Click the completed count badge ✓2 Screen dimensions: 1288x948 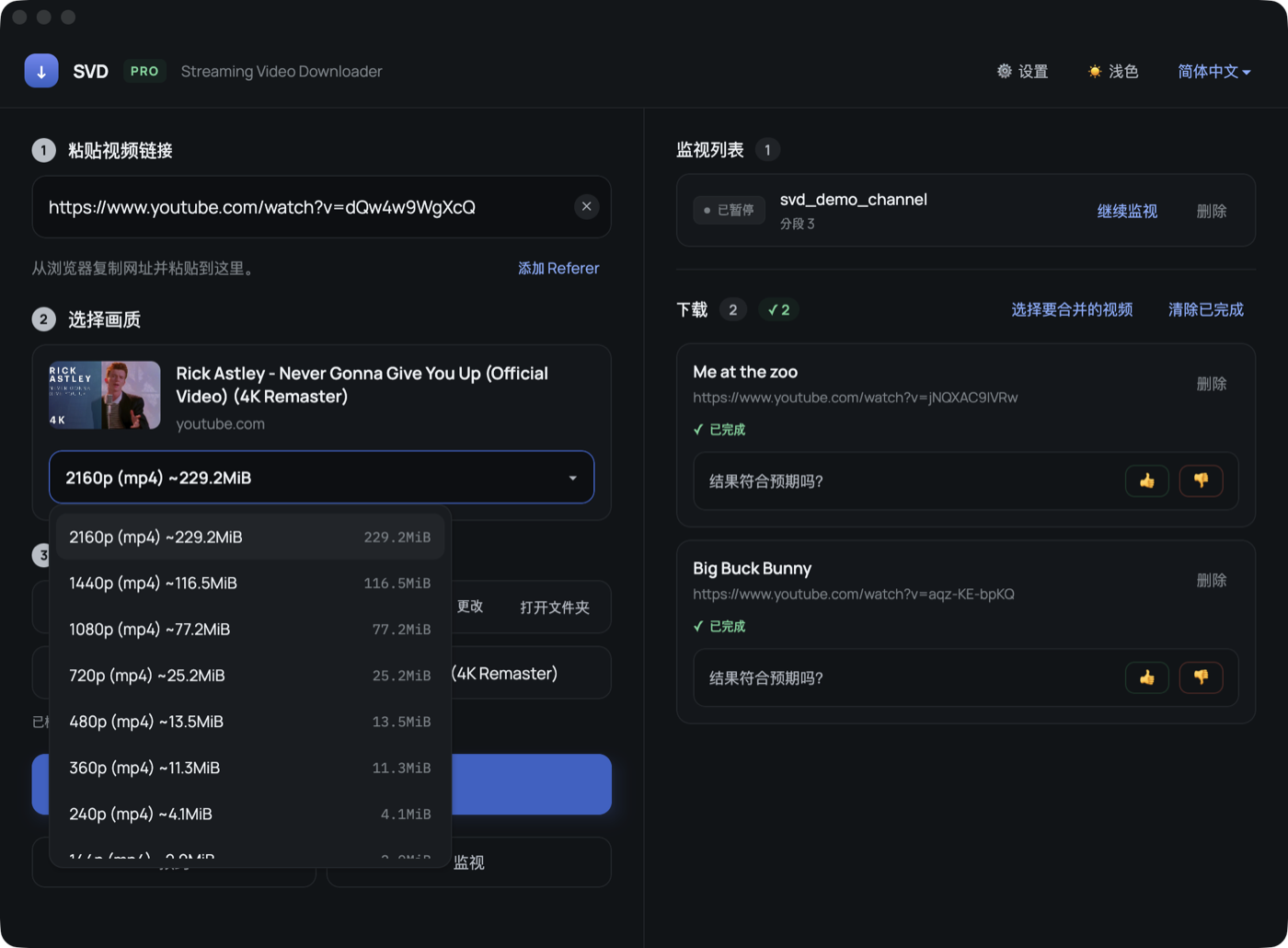[778, 309]
